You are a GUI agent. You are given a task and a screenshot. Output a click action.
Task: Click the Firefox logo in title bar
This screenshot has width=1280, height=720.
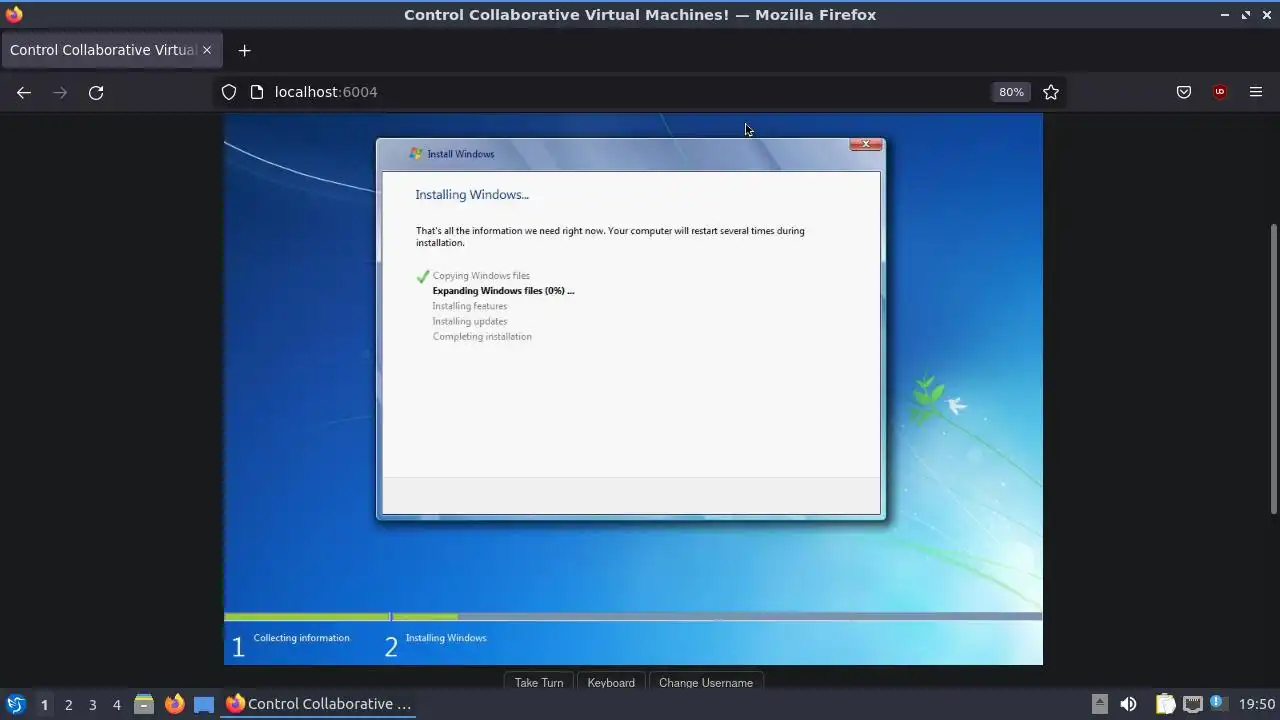pyautogui.click(x=14, y=14)
